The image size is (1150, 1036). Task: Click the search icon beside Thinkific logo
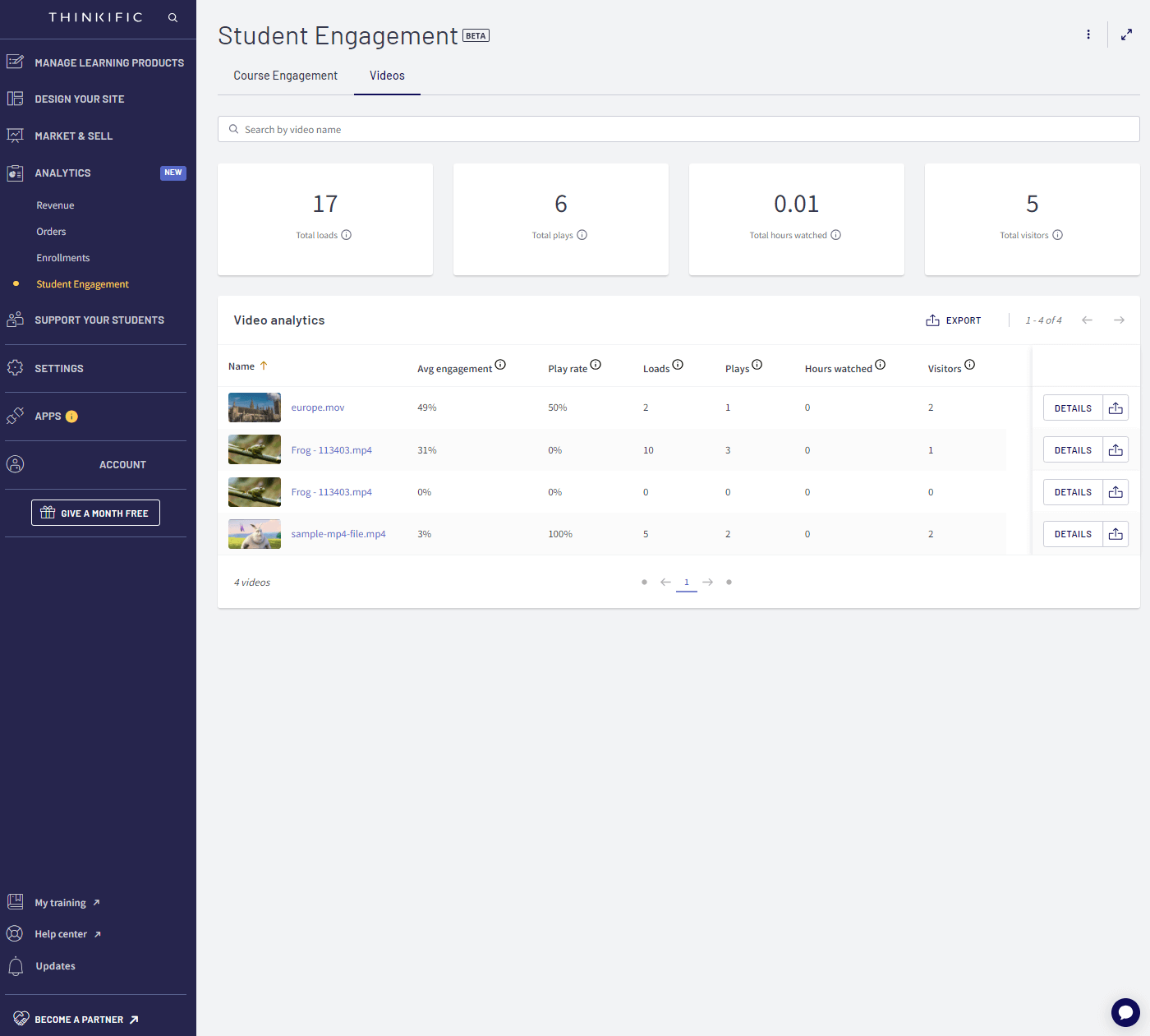pos(172,17)
